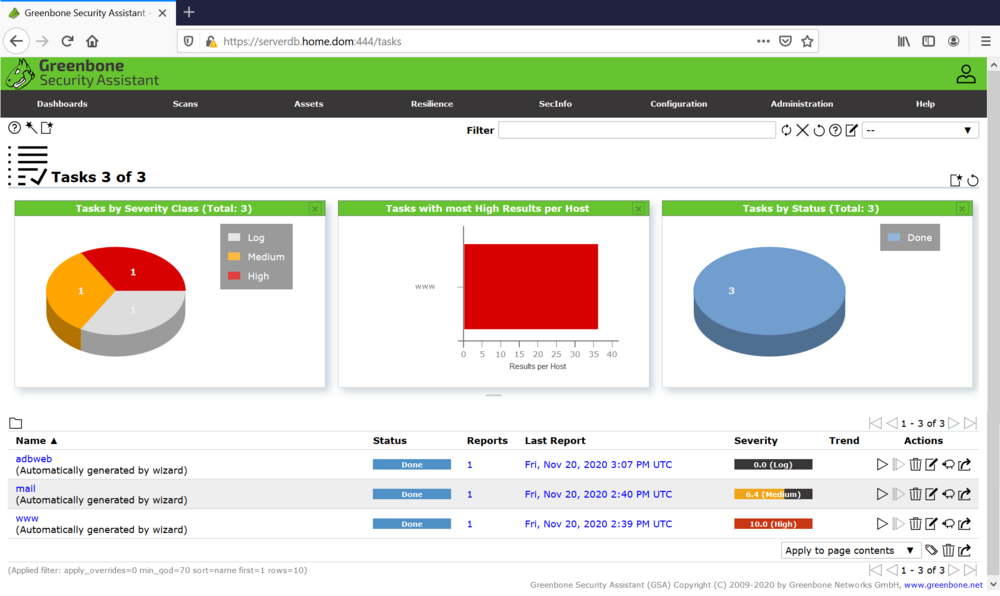Export page contents icon at table bottom
This screenshot has height=596, width=1000.
click(964, 550)
